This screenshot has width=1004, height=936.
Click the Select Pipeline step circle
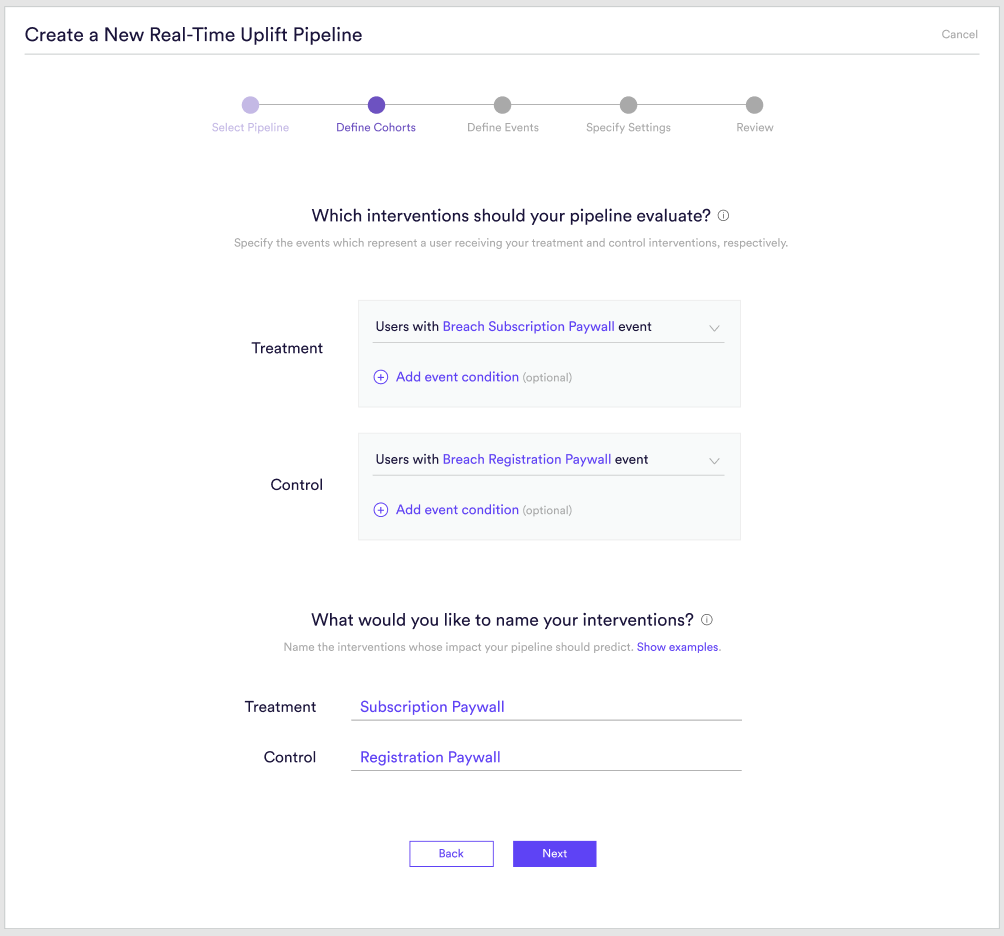(x=250, y=105)
